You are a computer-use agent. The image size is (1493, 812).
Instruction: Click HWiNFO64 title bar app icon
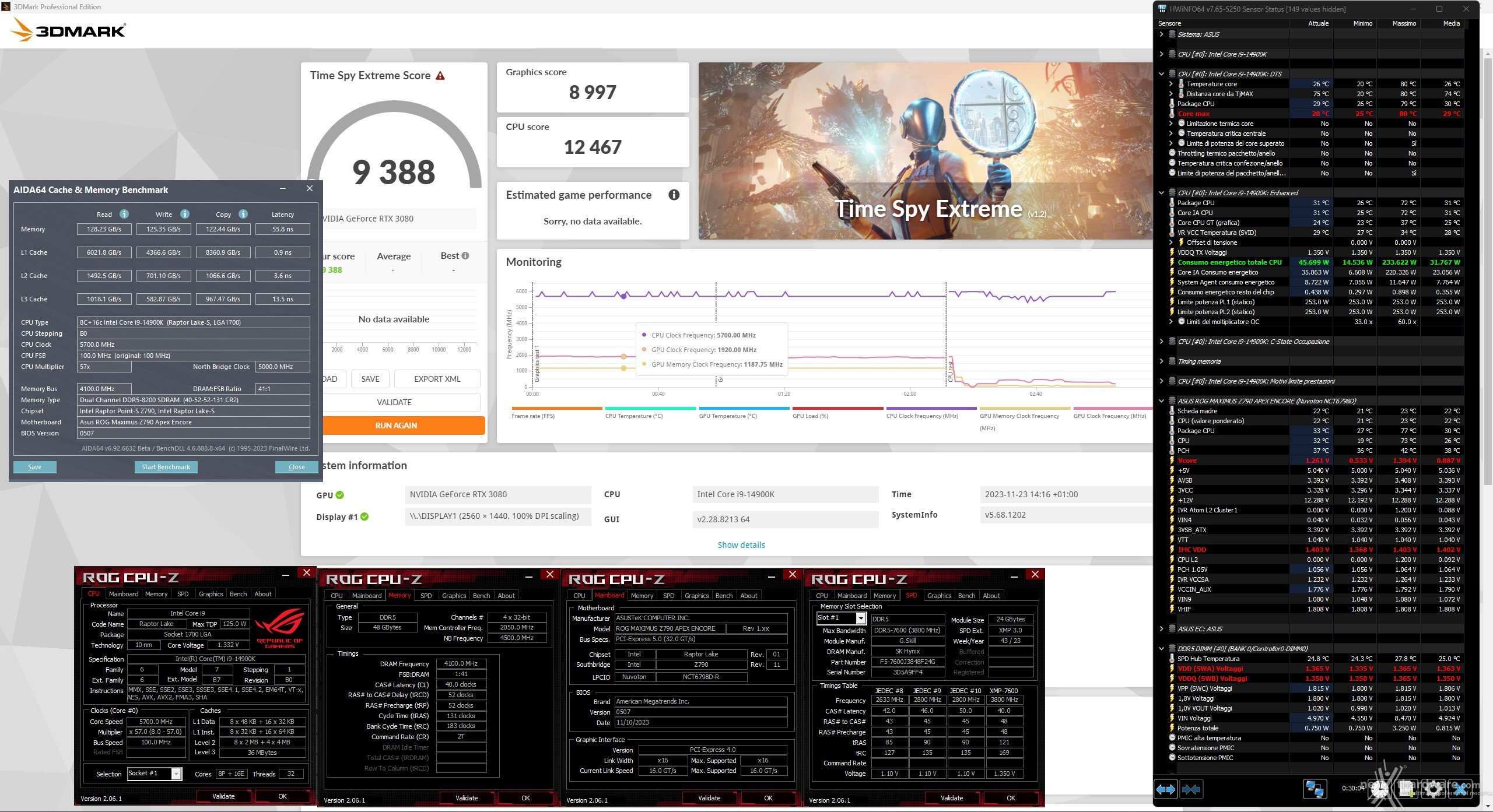click(x=1162, y=9)
